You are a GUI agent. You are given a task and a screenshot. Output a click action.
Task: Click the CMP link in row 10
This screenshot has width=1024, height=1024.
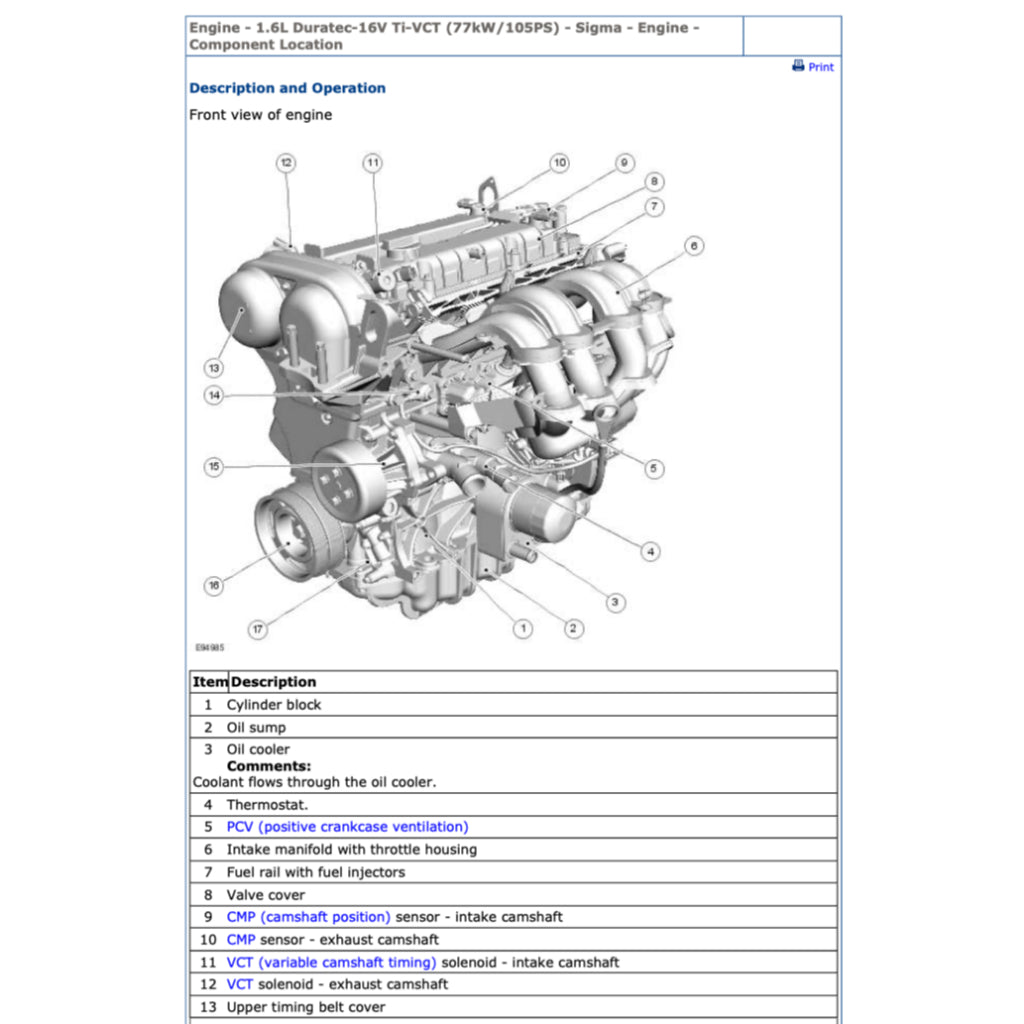[241, 940]
